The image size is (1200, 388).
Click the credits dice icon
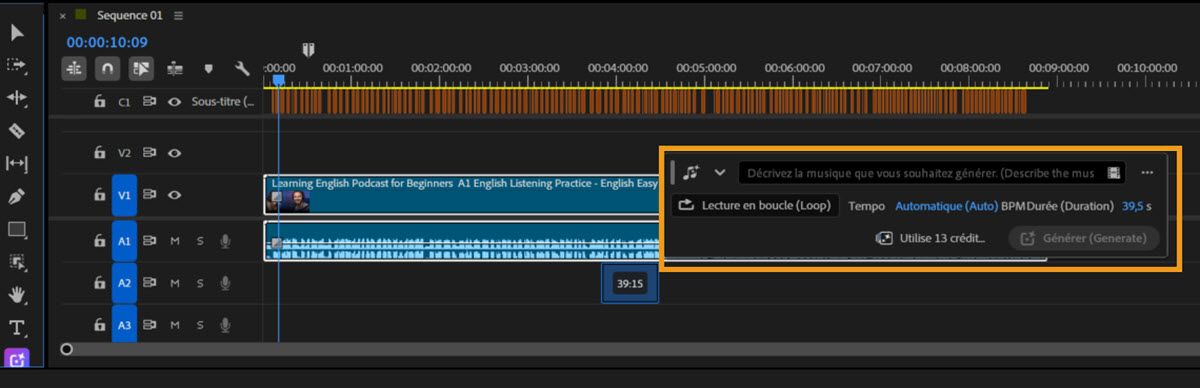(x=884, y=238)
